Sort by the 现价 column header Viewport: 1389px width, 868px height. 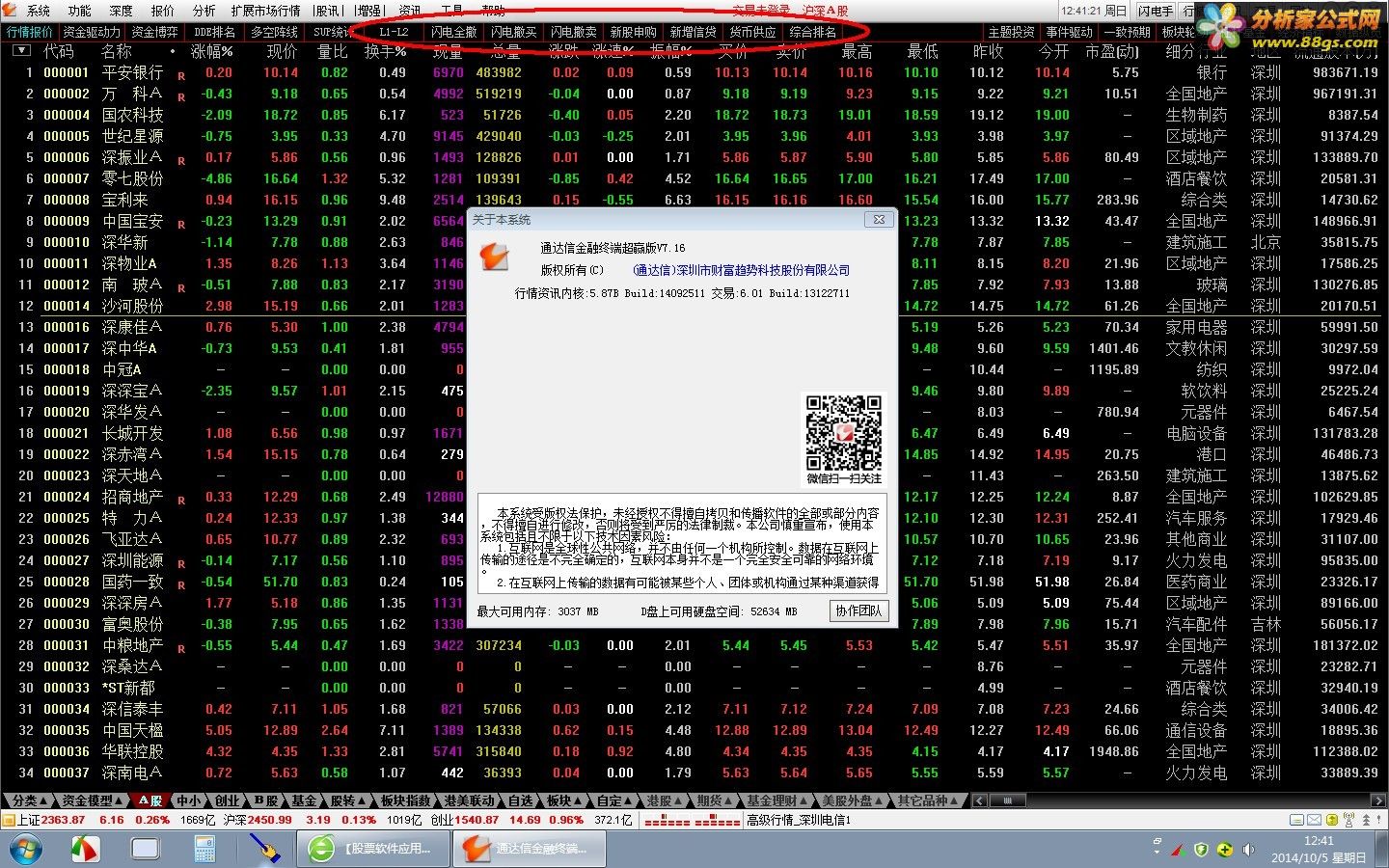282,51
